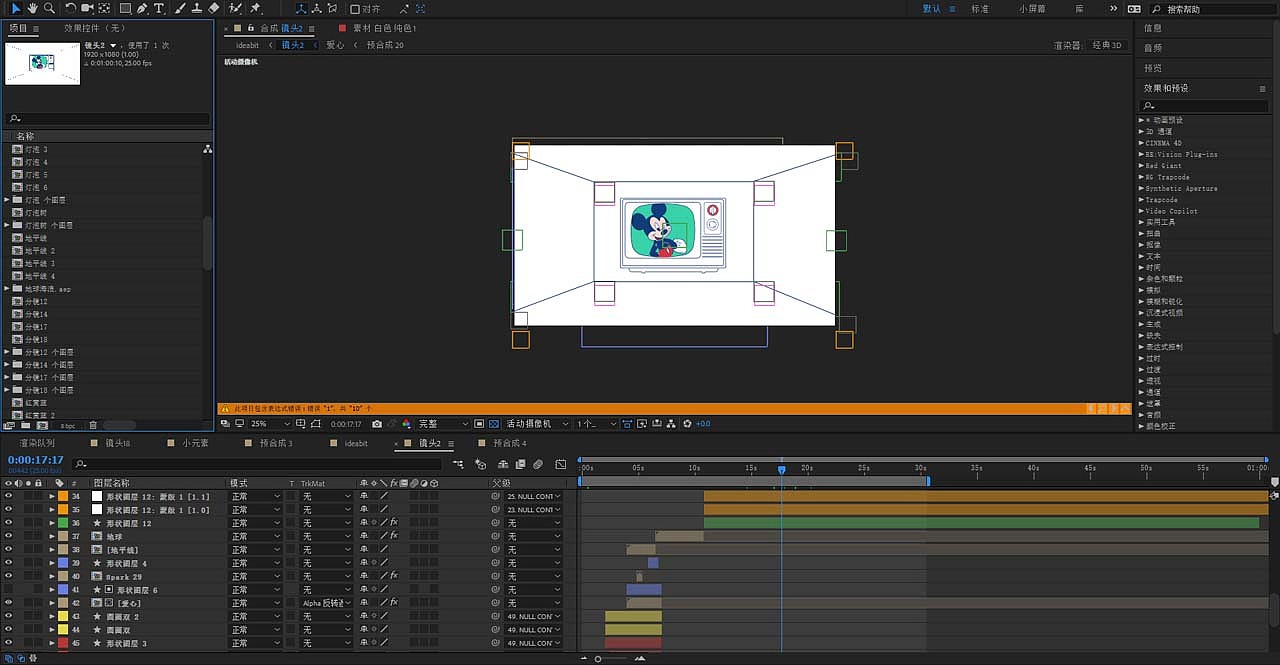Select the 标准 workspace
Screen dimensions: 1280x665
click(x=979, y=8)
